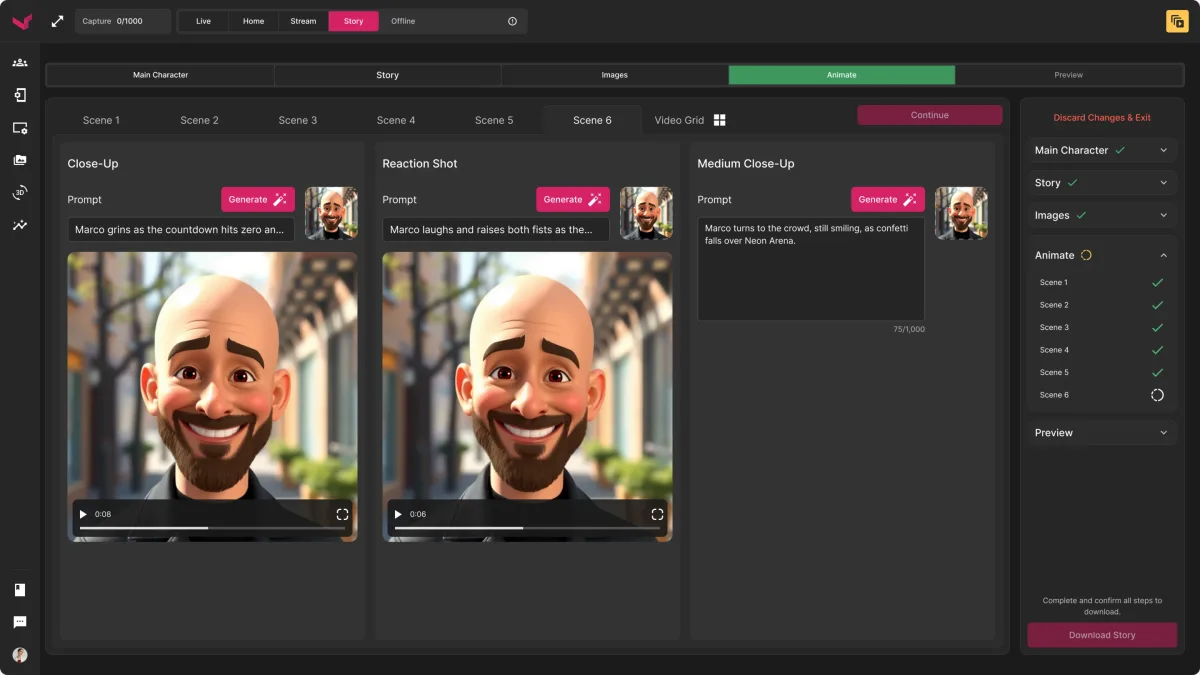1200x675 pixels.
Task: Click the Video Grid squares icon
Action: click(719, 120)
